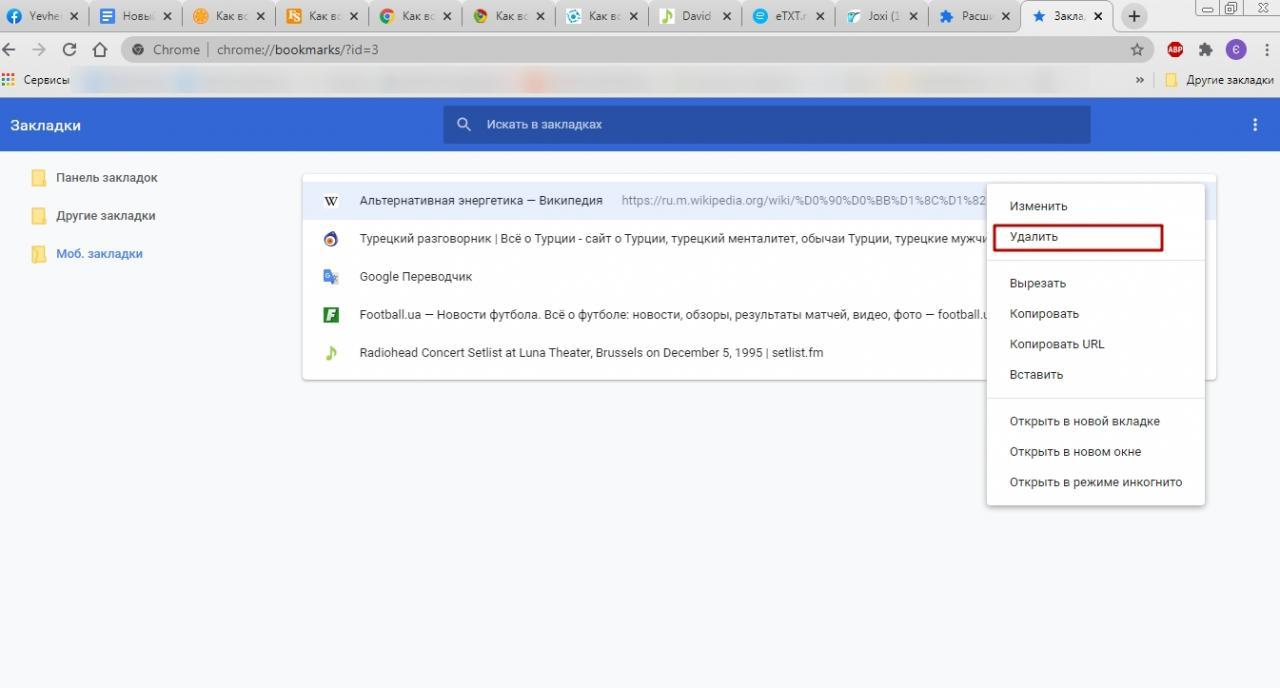Click the browser back arrow
The height and width of the screenshot is (688, 1280).
pos(9,50)
